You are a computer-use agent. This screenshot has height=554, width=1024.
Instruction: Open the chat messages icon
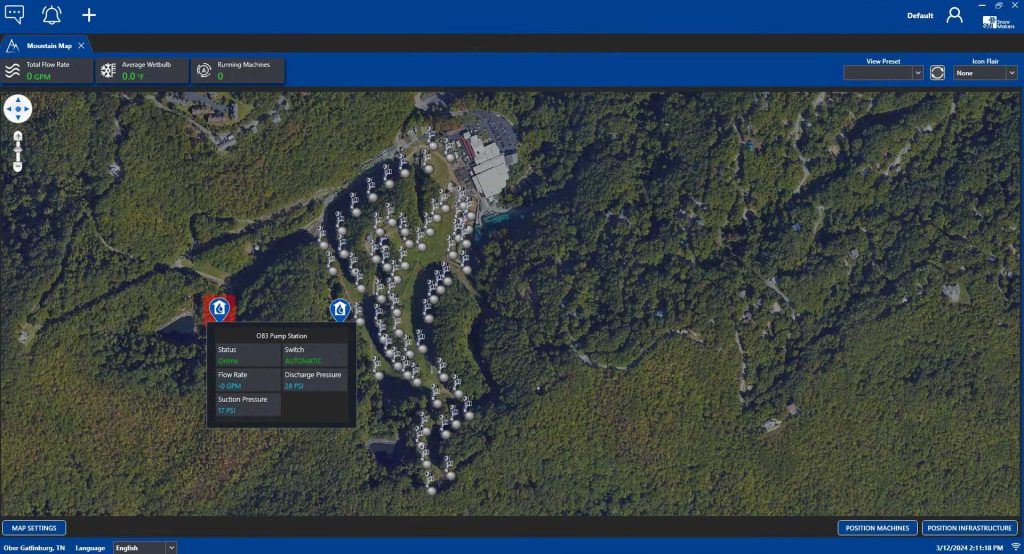pos(14,15)
